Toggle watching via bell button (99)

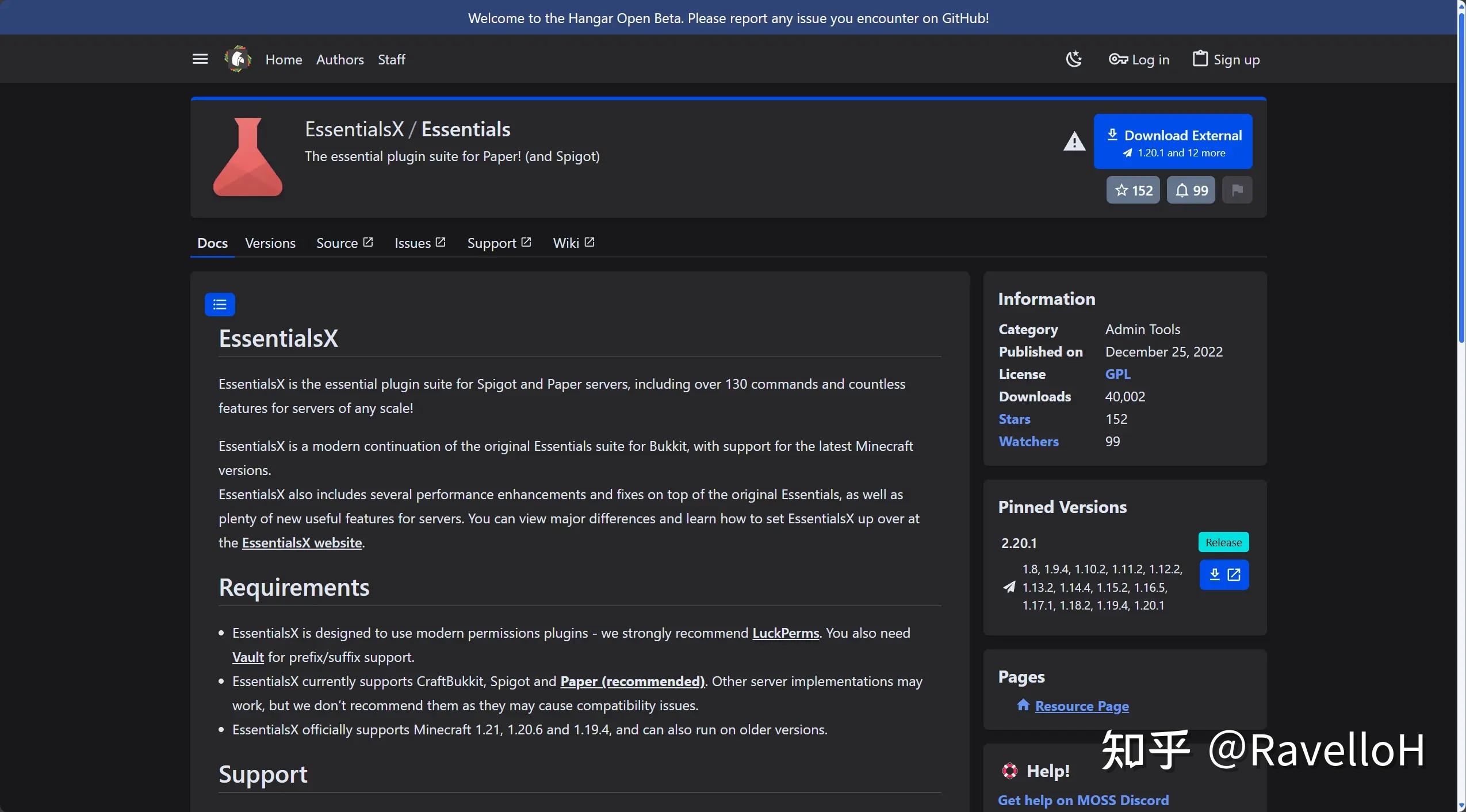pyautogui.click(x=1191, y=190)
